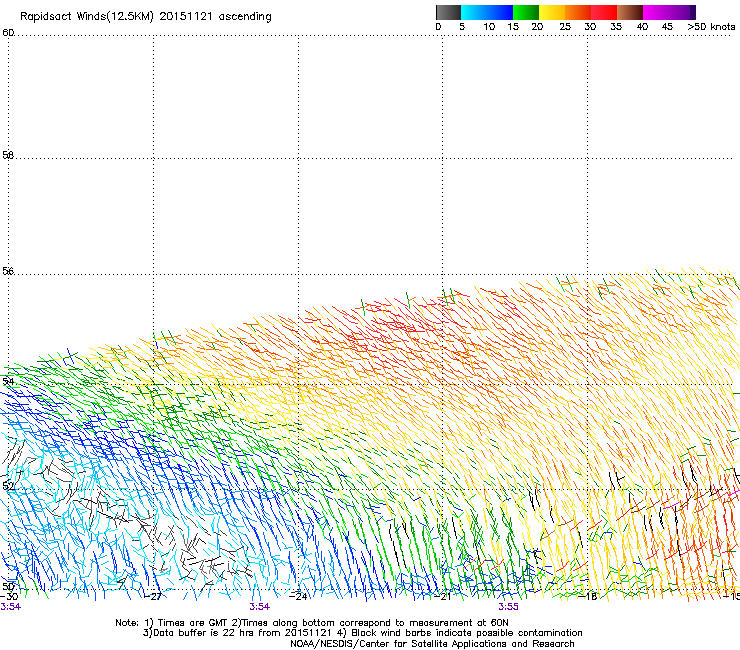The height and width of the screenshot is (650, 740).
Task: Click the '>50 knots' legend label
Action: click(711, 27)
